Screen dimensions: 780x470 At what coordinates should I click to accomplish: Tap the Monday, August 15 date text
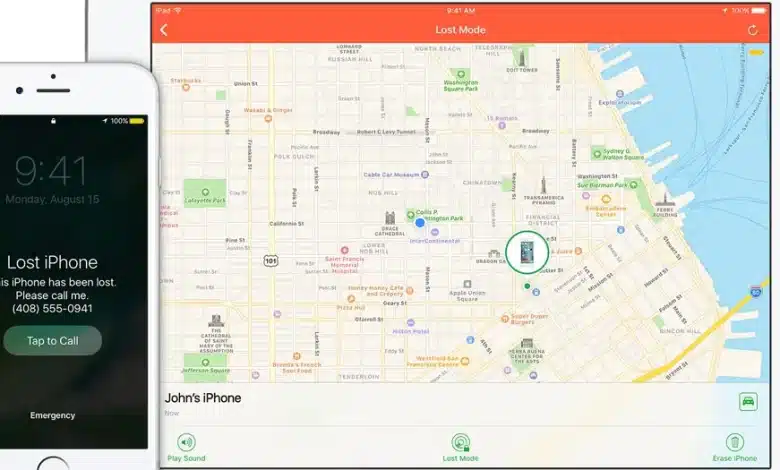[52, 199]
